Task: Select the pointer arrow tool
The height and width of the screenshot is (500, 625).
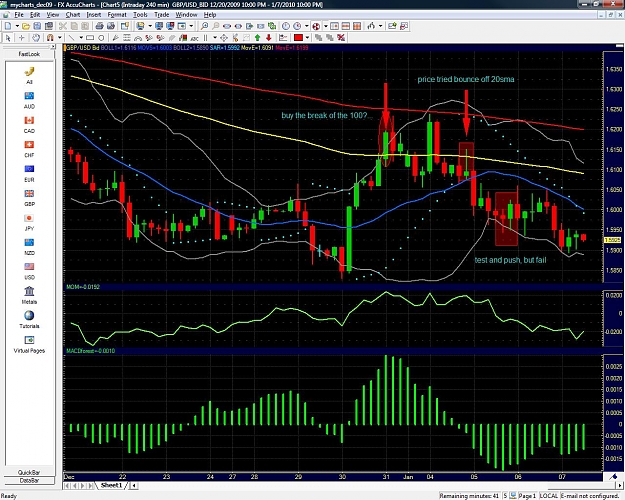Action: point(8,37)
